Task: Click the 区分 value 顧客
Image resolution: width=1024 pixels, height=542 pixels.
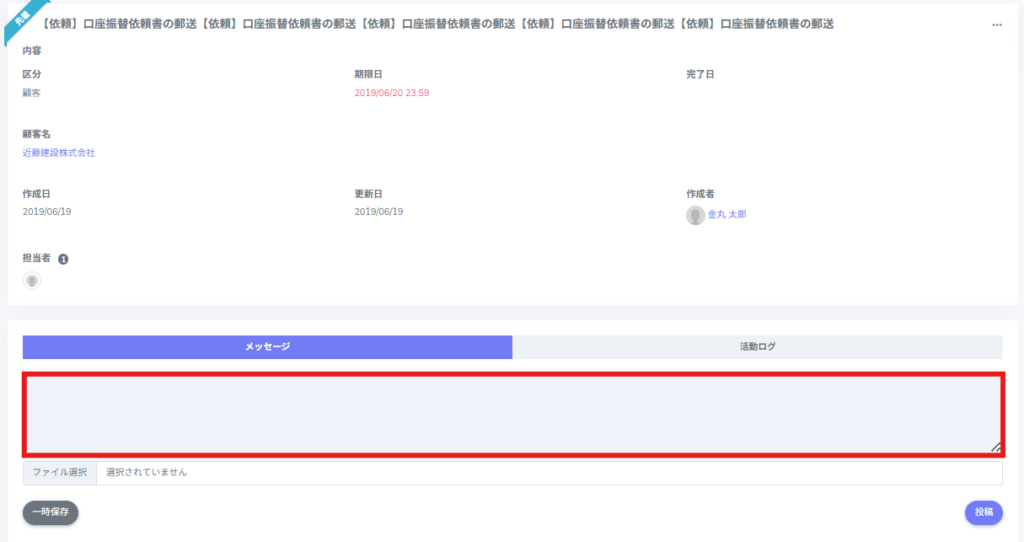Action: tap(31, 93)
